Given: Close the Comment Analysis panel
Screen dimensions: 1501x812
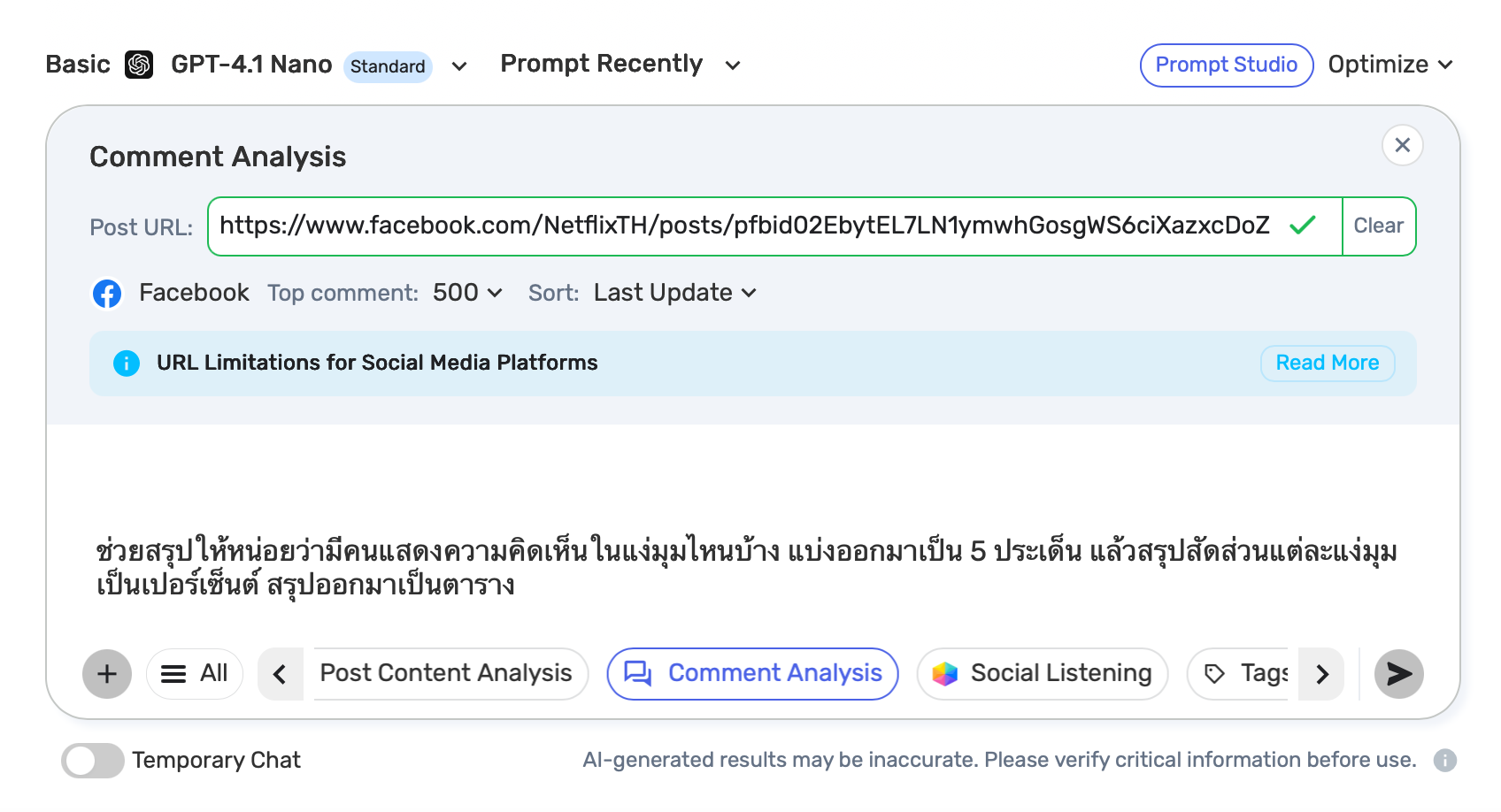Looking at the screenshot, I should (1402, 145).
